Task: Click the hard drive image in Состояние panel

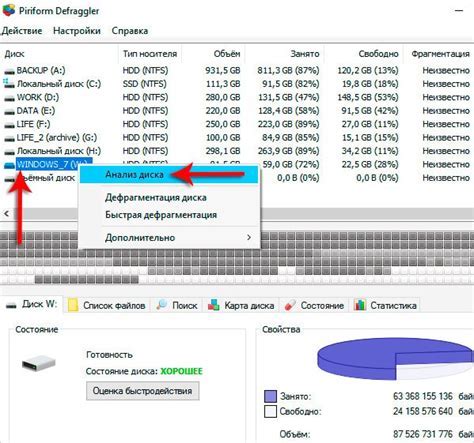Action: (39, 363)
